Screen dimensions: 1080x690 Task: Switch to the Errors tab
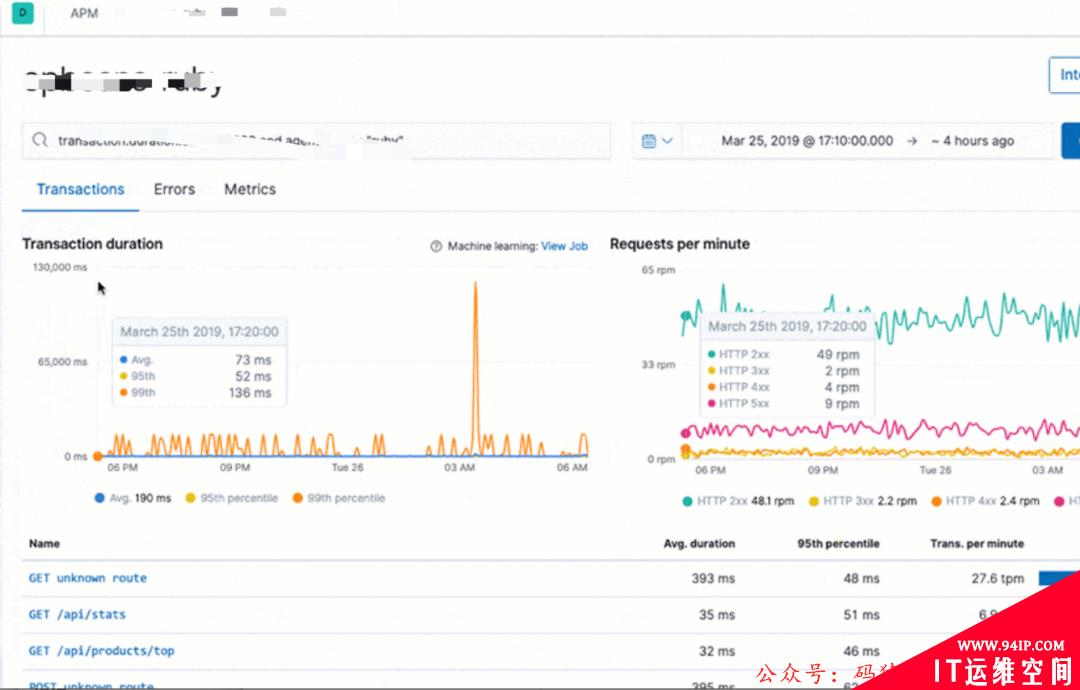click(x=174, y=189)
